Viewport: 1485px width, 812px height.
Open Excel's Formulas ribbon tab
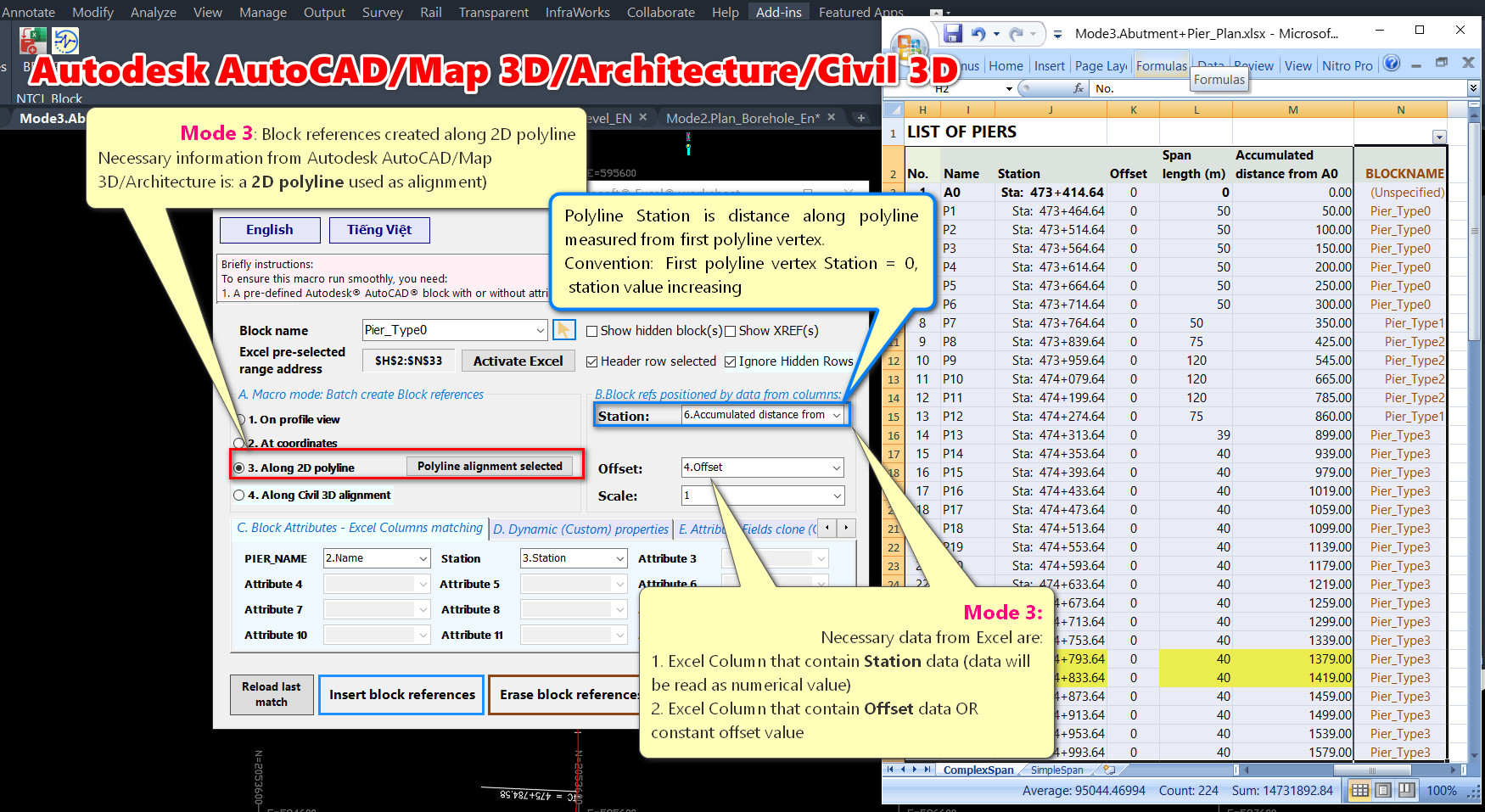click(x=1162, y=65)
